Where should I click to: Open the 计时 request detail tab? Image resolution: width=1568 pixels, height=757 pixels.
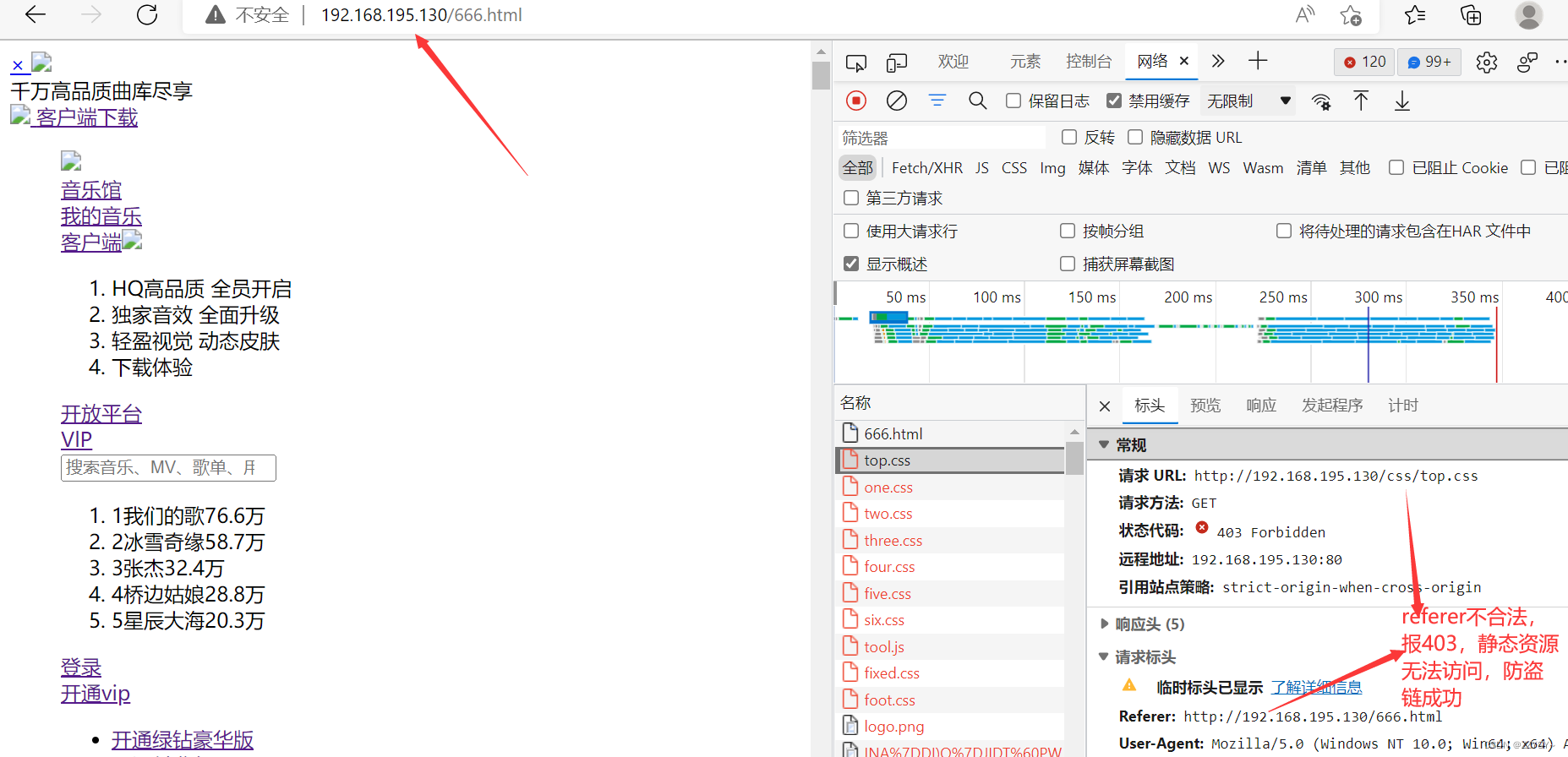click(1403, 406)
